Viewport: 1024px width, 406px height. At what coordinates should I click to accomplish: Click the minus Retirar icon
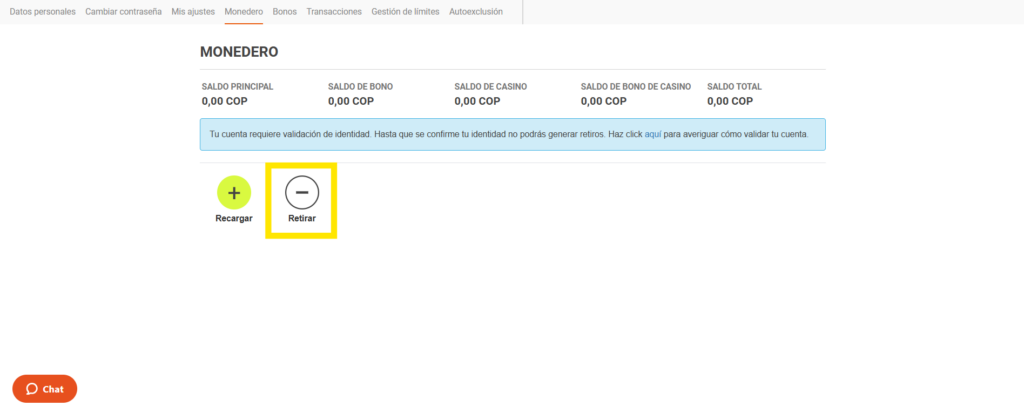click(302, 193)
